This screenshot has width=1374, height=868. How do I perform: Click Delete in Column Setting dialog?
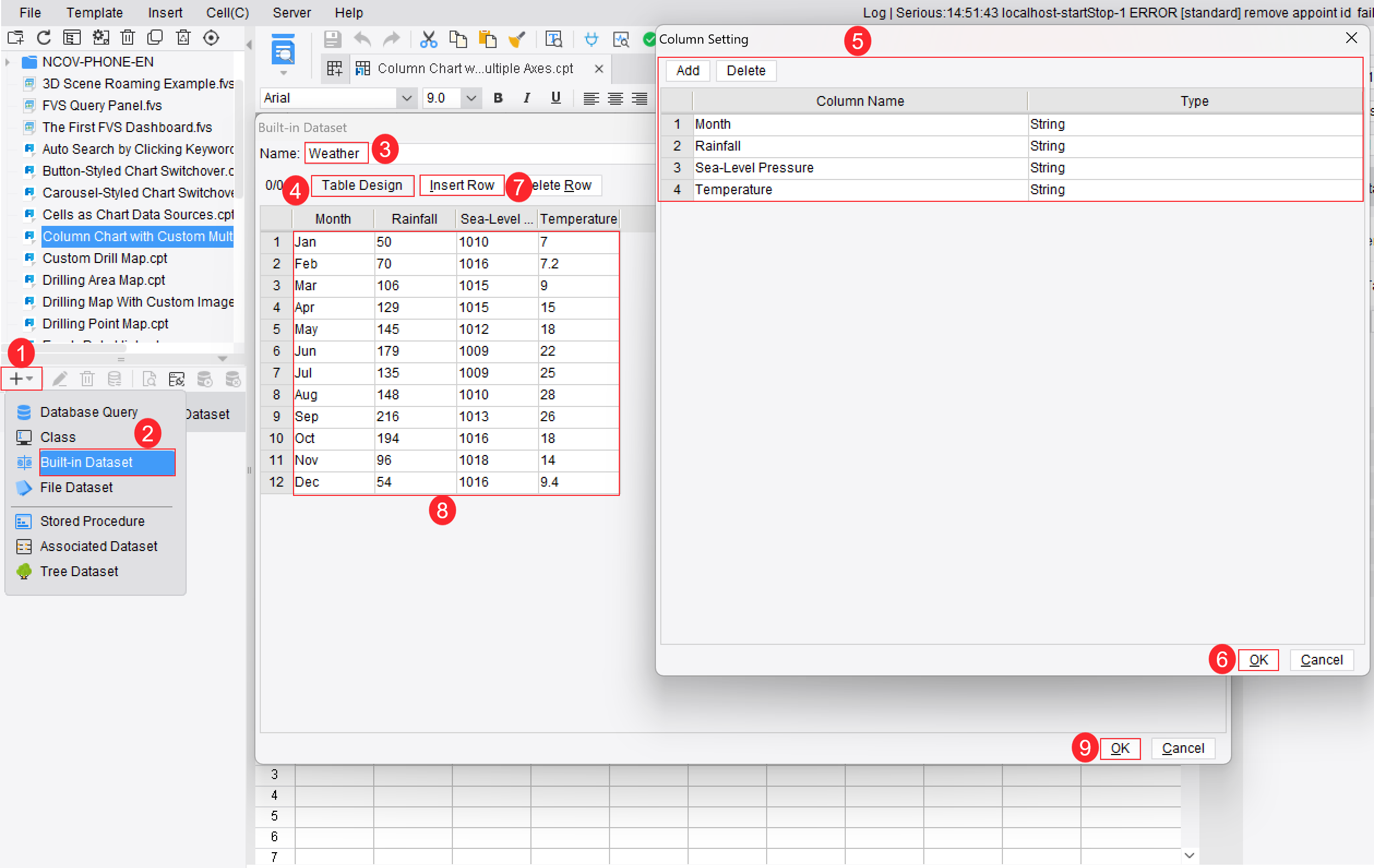tap(746, 71)
